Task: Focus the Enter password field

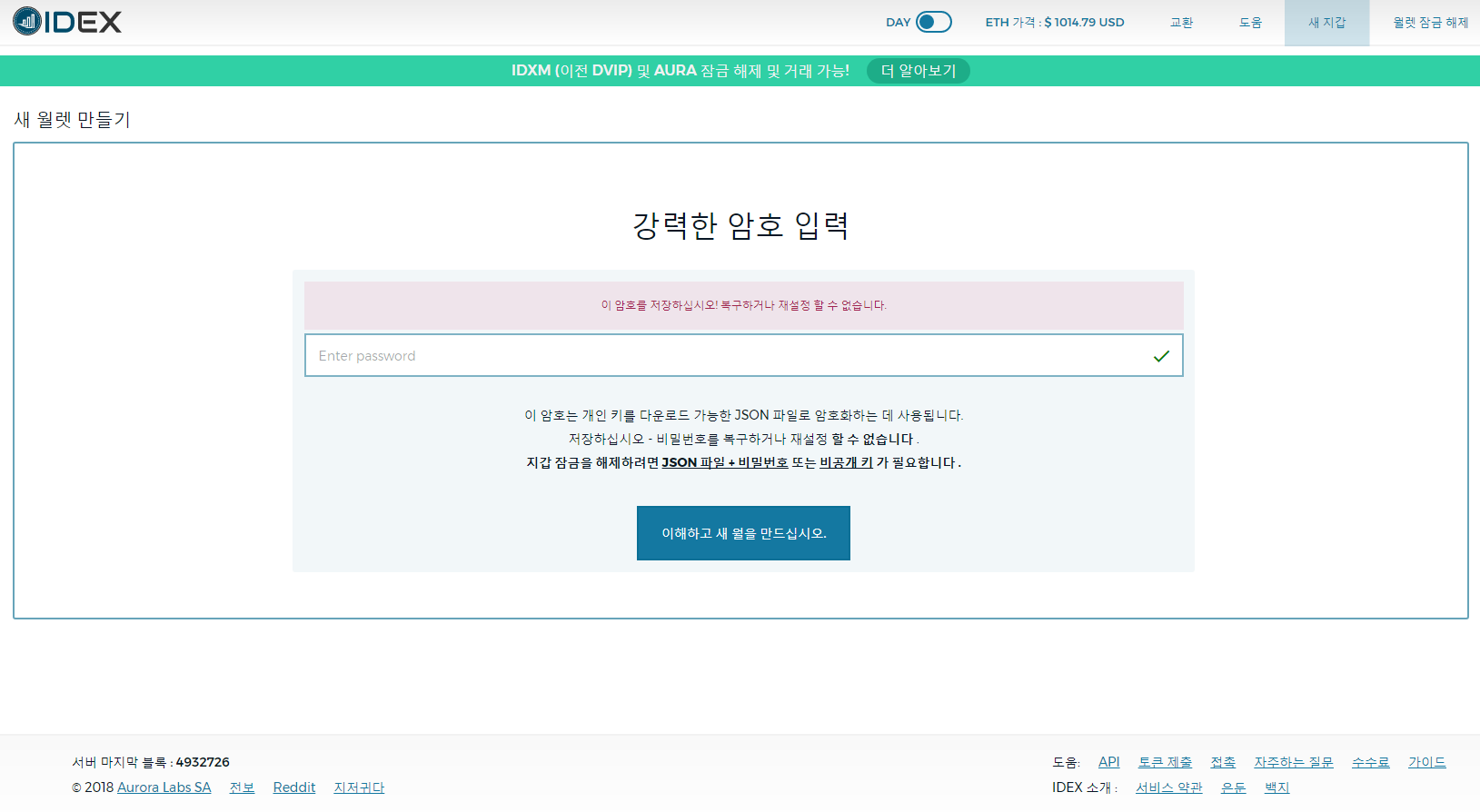Action: [743, 355]
